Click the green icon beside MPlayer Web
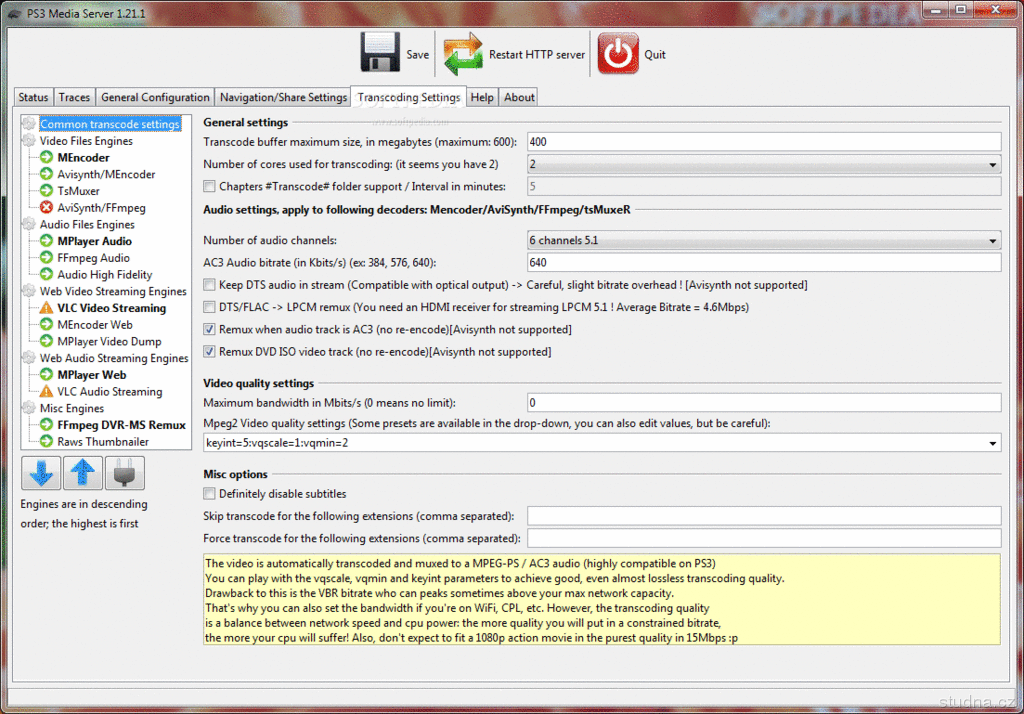Viewport: 1024px width, 714px height. point(46,374)
